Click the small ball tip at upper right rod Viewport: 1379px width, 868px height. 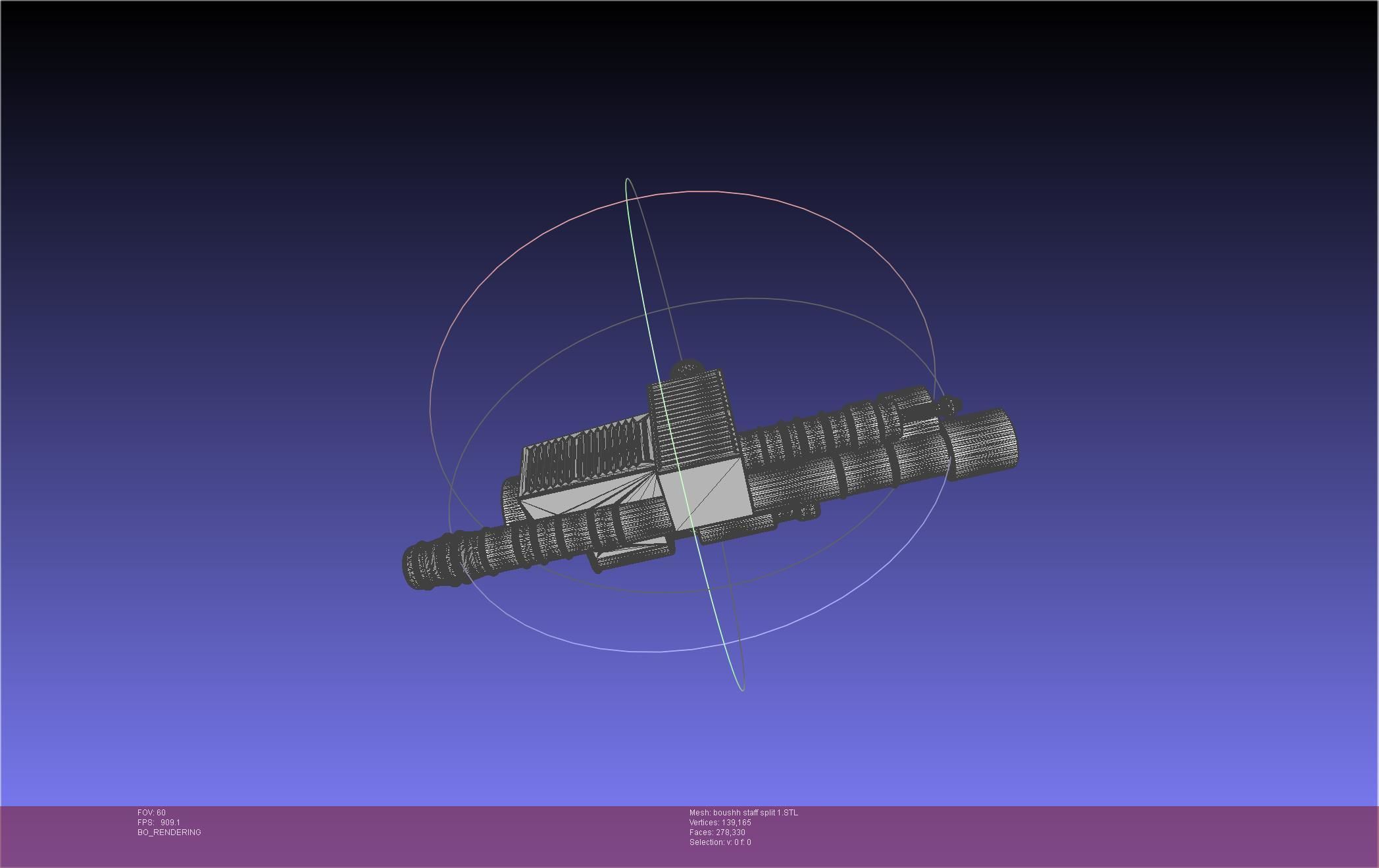click(952, 404)
